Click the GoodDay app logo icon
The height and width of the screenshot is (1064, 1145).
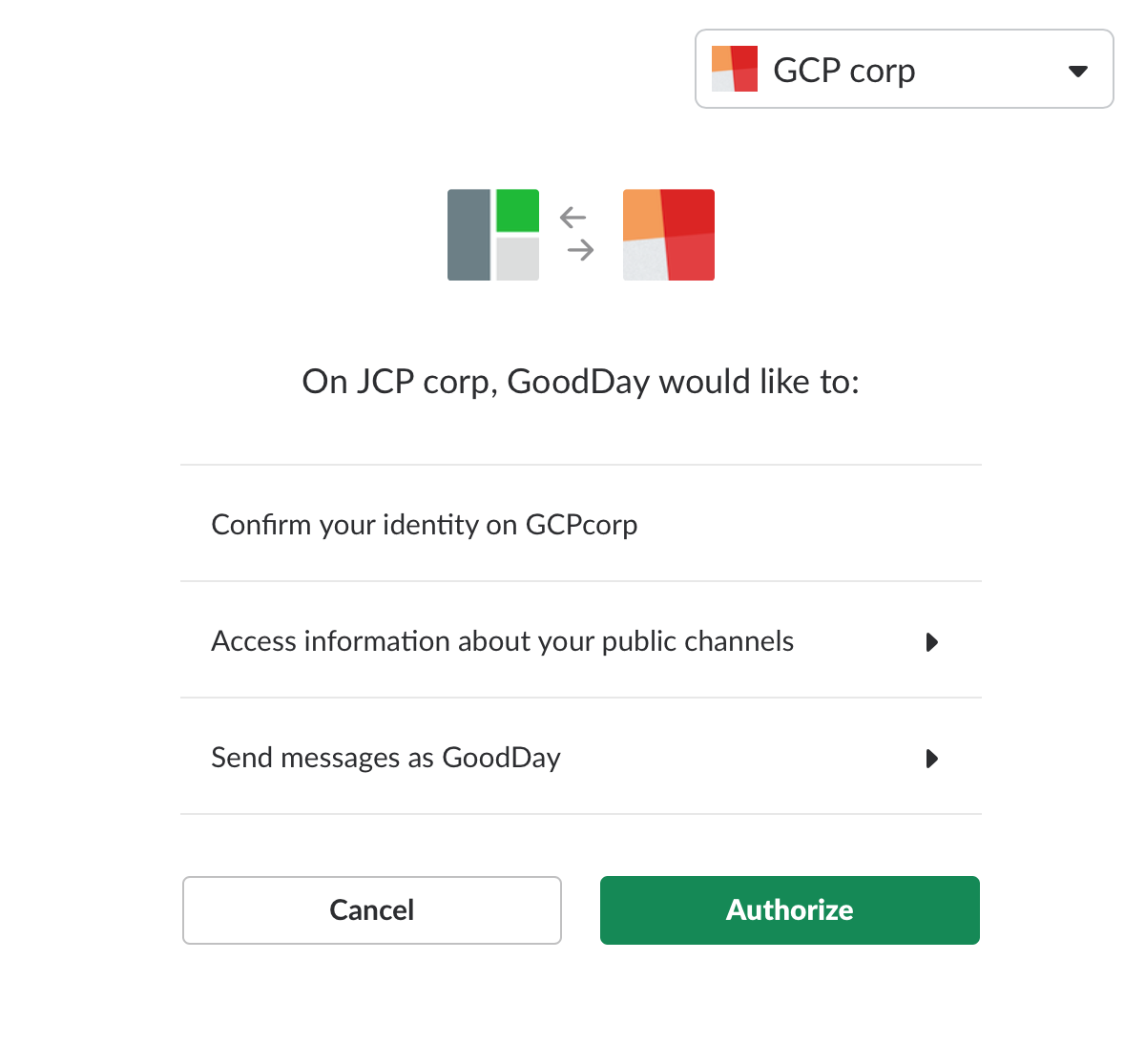pyautogui.click(x=493, y=235)
